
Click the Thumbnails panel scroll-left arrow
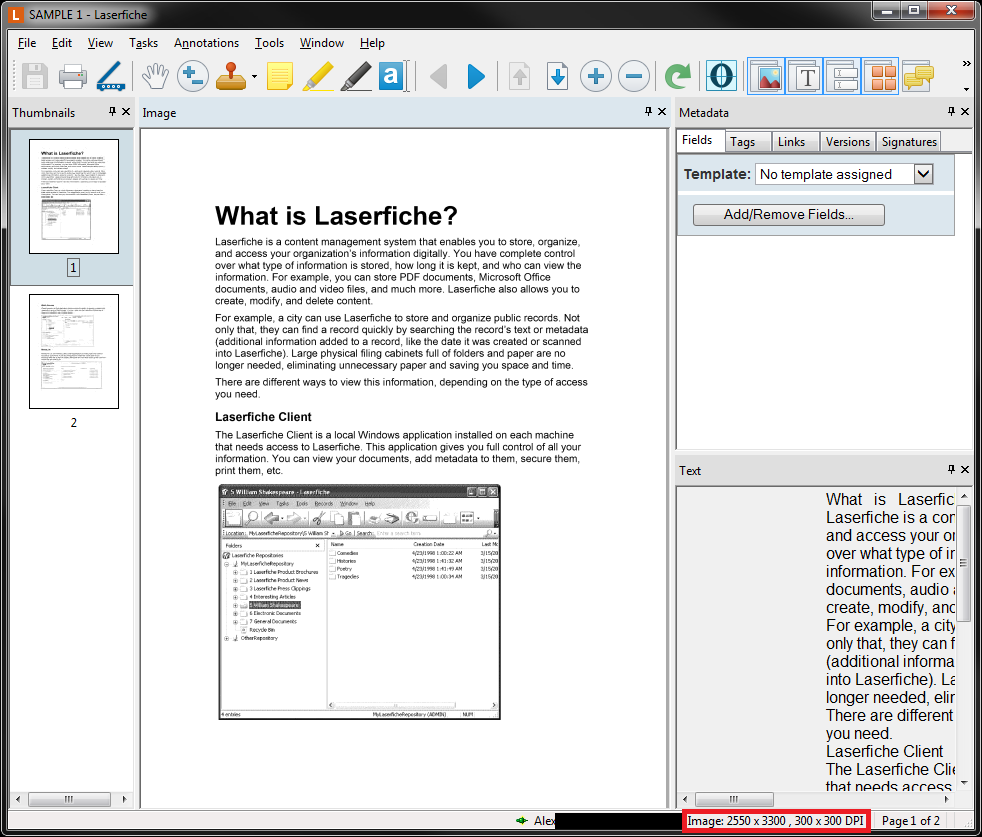[18, 799]
